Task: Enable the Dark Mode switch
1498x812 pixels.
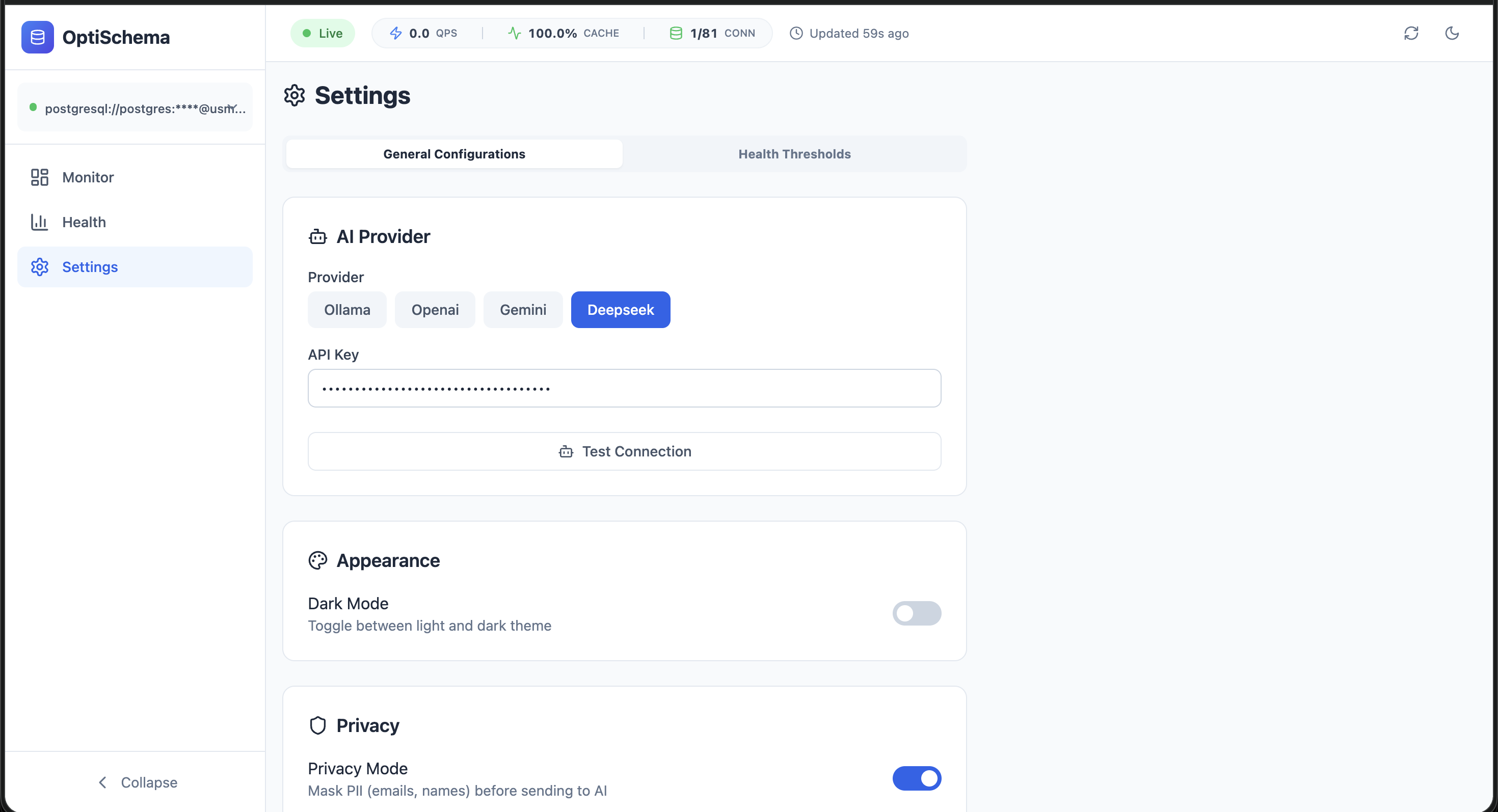Action: pyautogui.click(x=916, y=613)
